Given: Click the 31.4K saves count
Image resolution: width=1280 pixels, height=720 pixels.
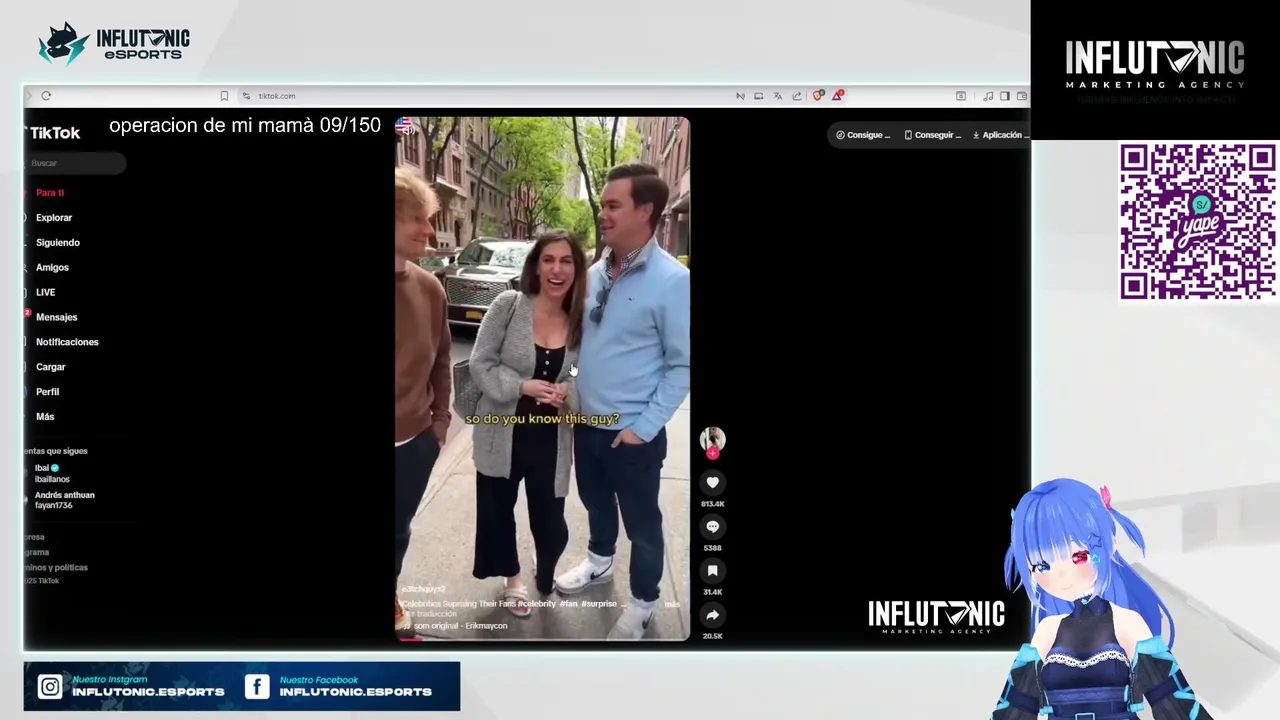Looking at the screenshot, I should [712, 592].
